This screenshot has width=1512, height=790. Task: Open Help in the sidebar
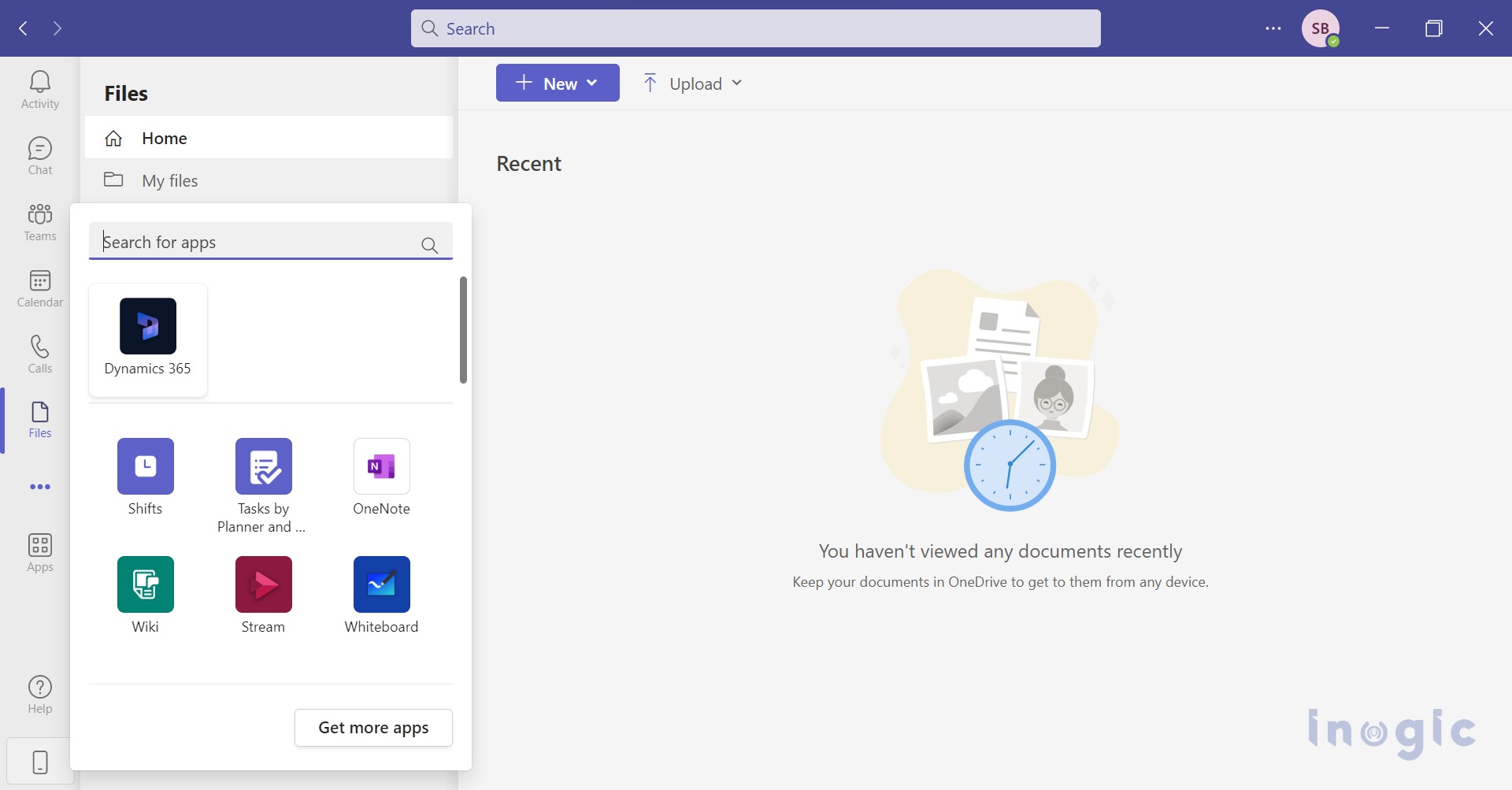(40, 694)
